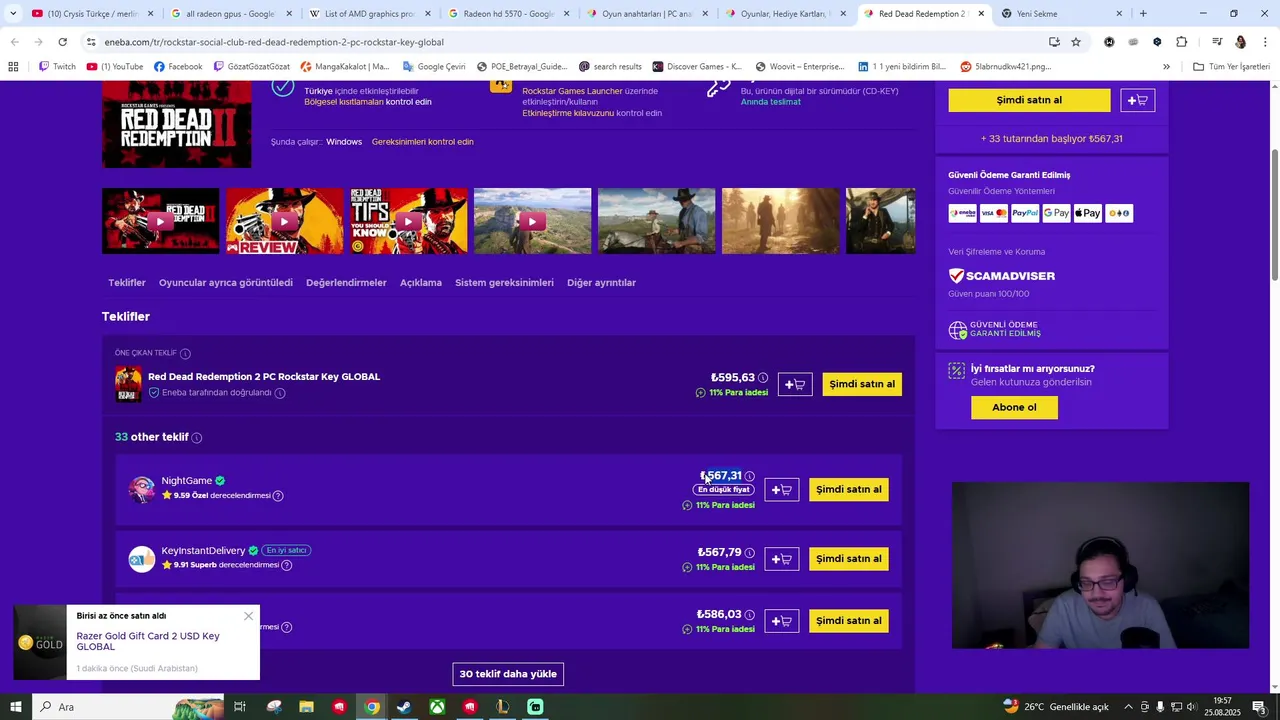Open 'Eneba tarafından doğrulandı' info icon

pos(280,393)
